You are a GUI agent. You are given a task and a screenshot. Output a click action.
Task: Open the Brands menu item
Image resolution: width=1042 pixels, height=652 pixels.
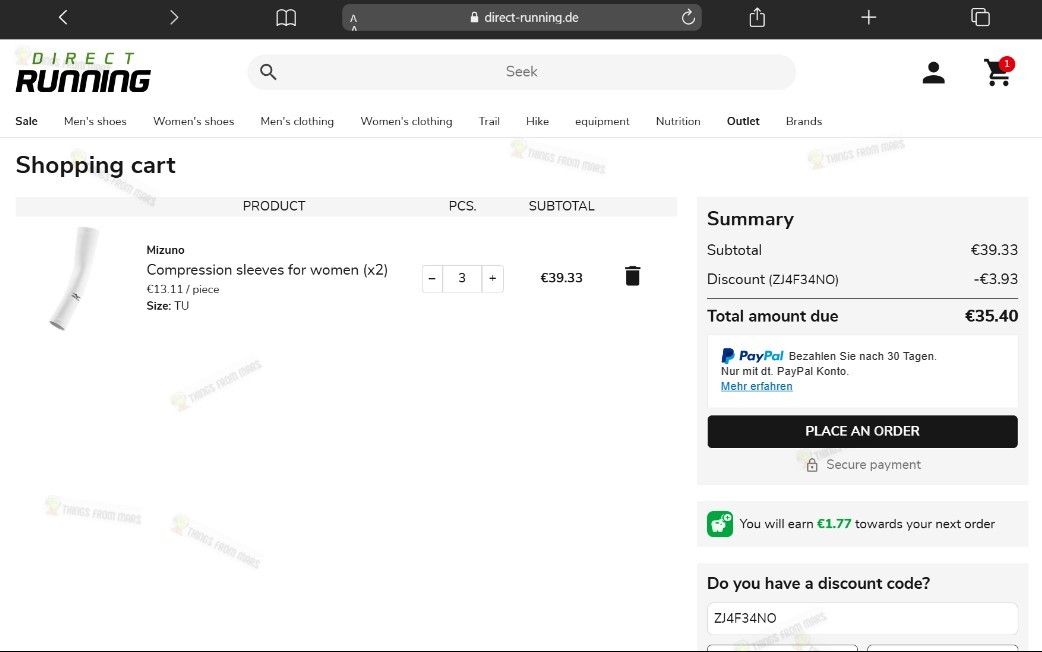803,121
